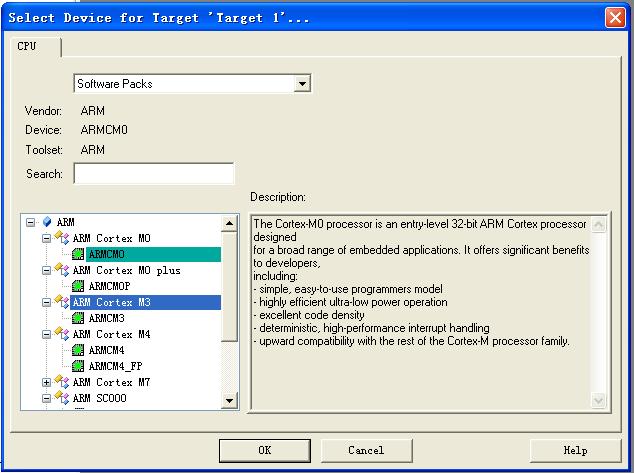Click the Toolset label text
Screen dimensions: 634x473
44,150
